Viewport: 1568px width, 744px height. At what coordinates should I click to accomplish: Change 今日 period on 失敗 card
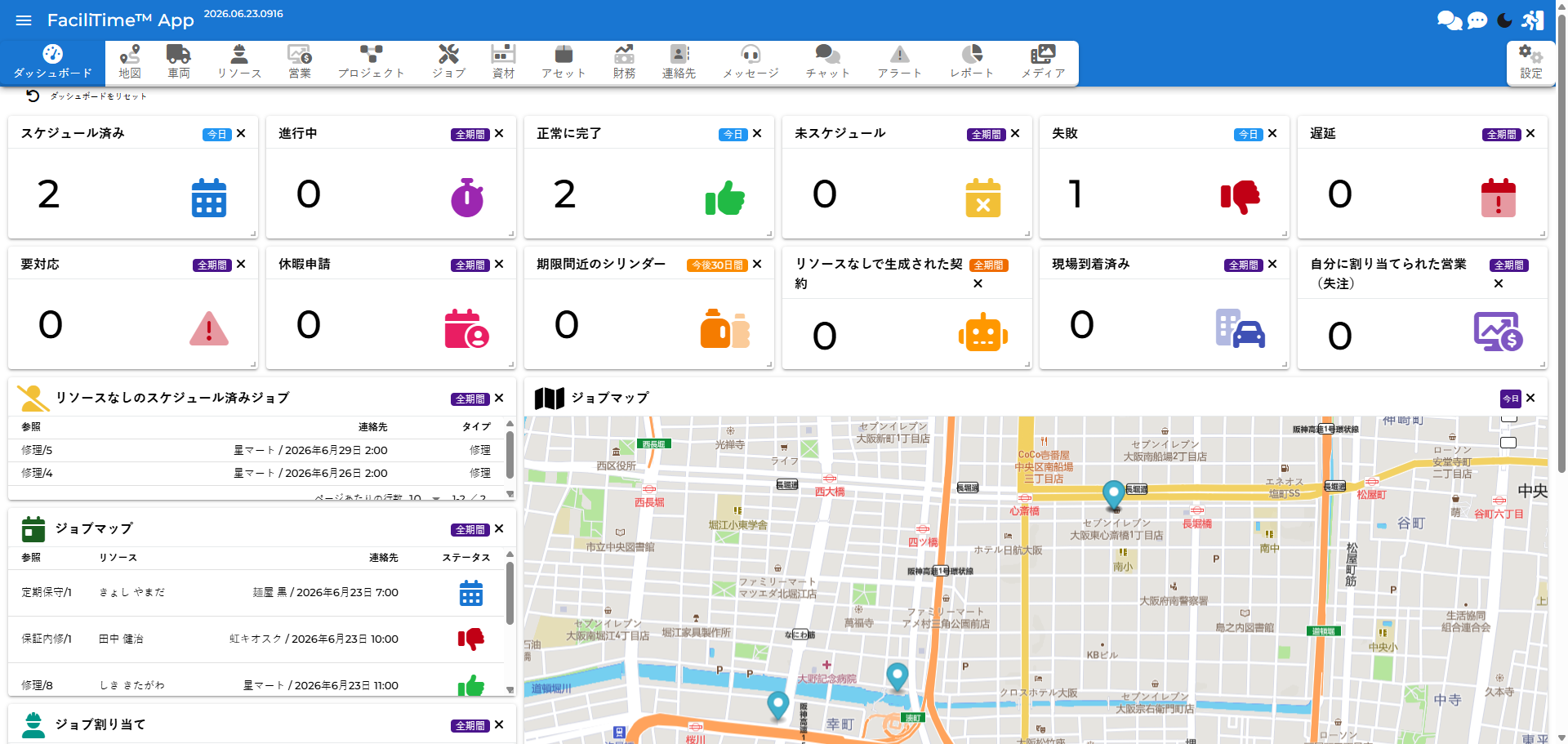tap(1249, 135)
